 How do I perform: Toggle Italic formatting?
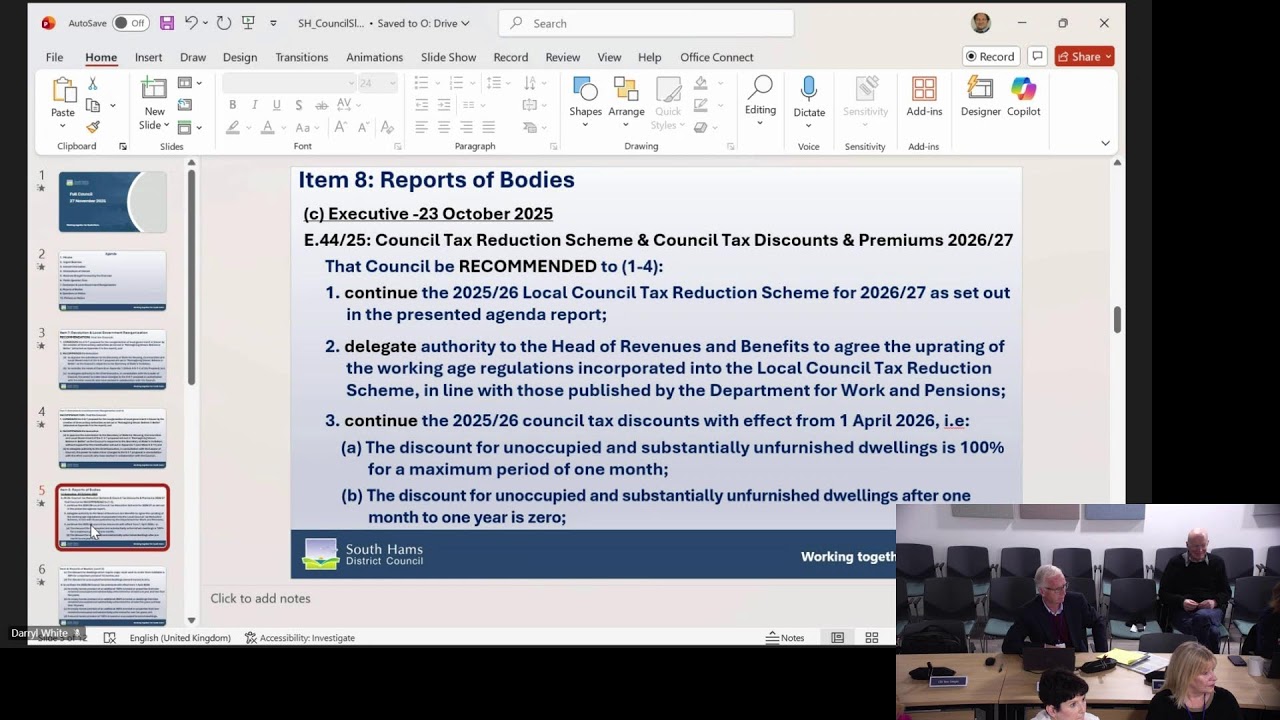click(254, 105)
